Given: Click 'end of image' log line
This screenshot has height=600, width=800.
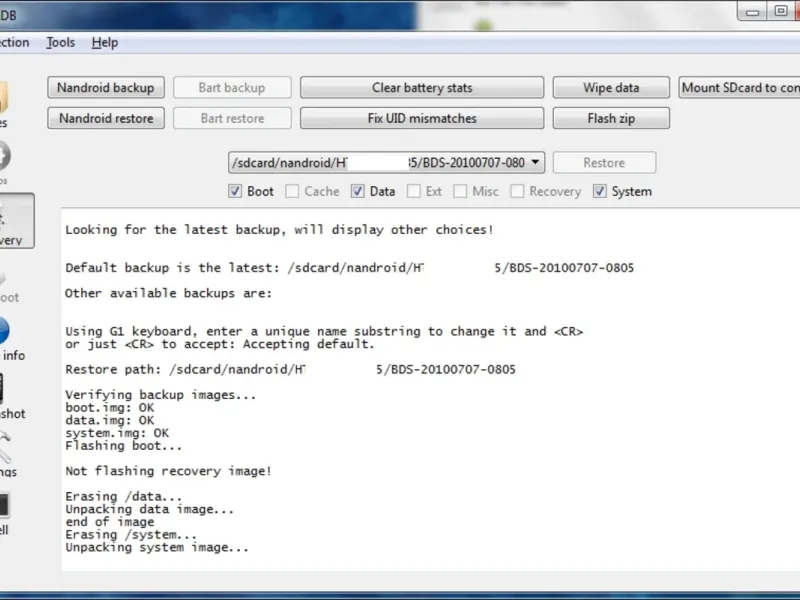Looking at the screenshot, I should (x=110, y=522).
